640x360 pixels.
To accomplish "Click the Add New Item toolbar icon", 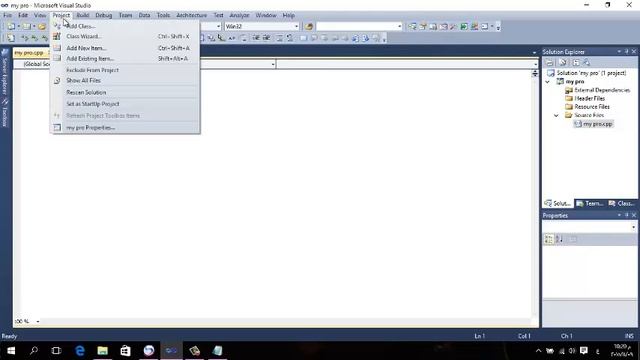I will (27, 27).
